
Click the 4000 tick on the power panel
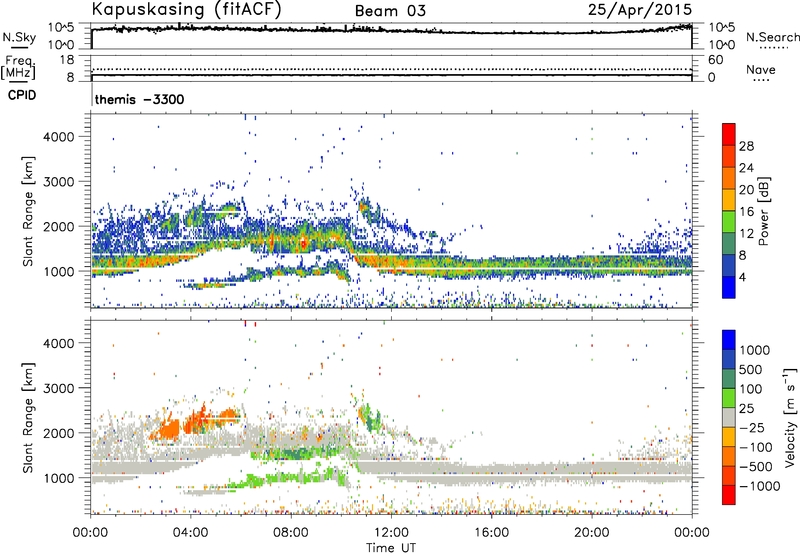pos(58,137)
